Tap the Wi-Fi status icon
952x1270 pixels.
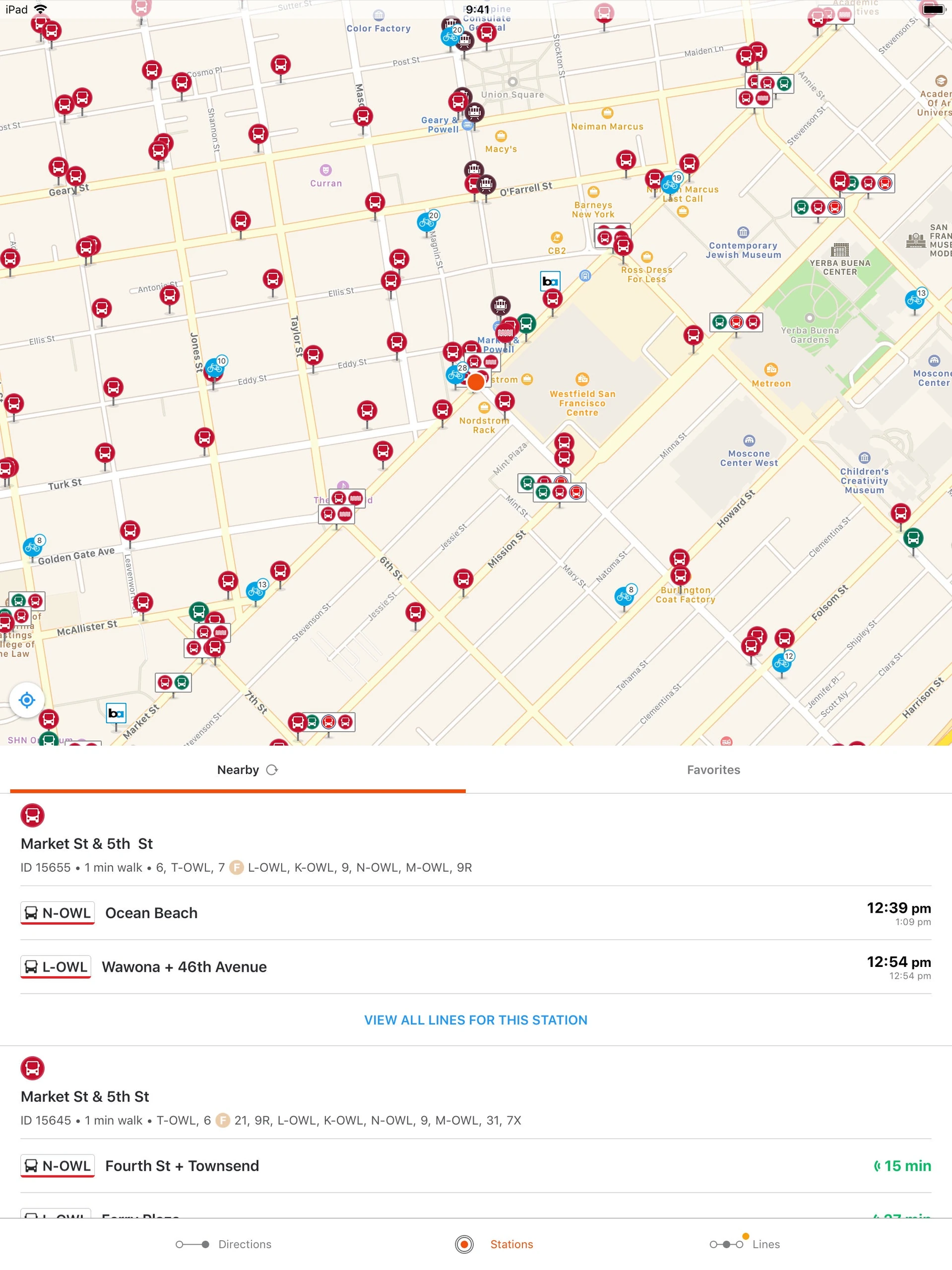click(40, 9)
